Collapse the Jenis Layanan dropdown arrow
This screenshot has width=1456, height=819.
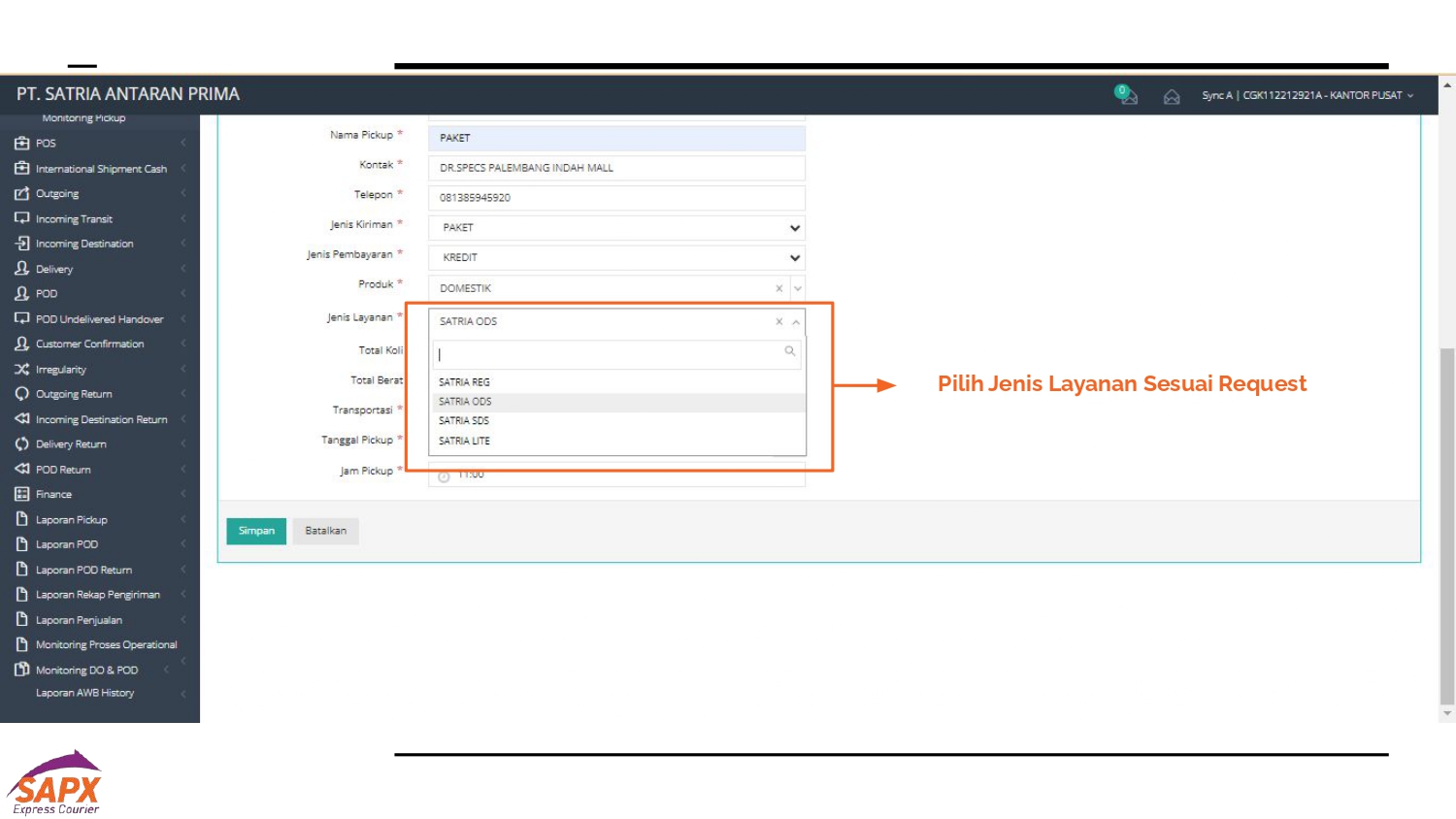tap(796, 322)
